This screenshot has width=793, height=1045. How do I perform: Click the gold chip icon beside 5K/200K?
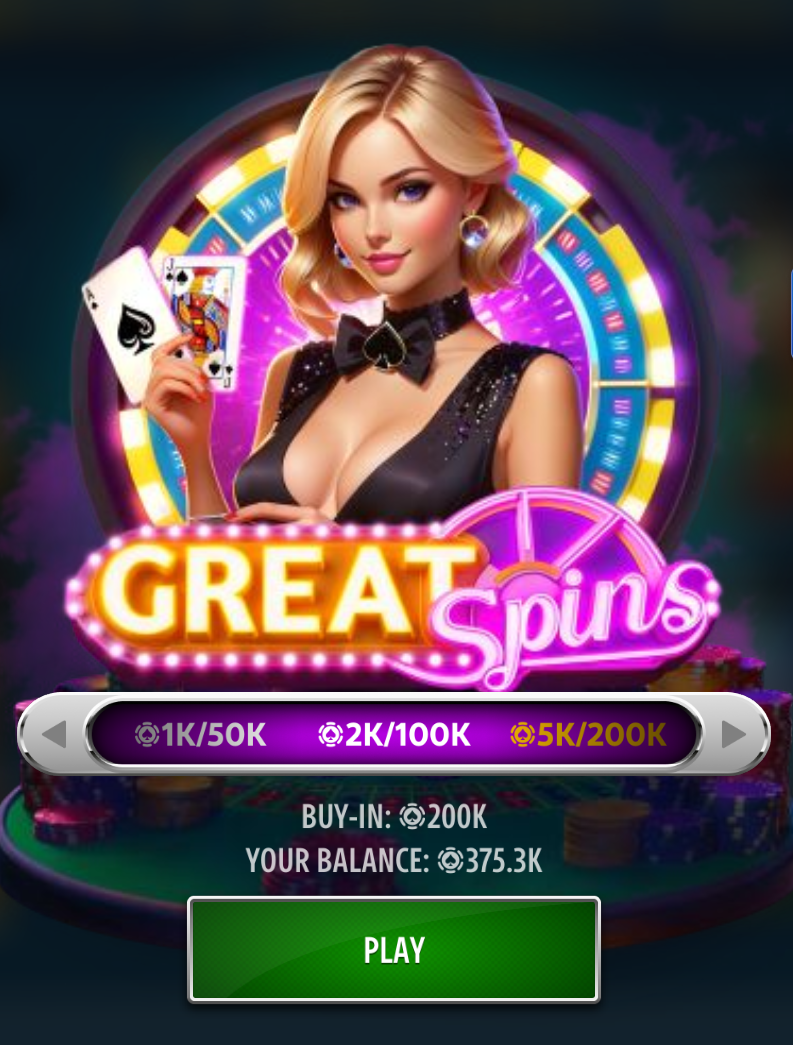coord(522,735)
